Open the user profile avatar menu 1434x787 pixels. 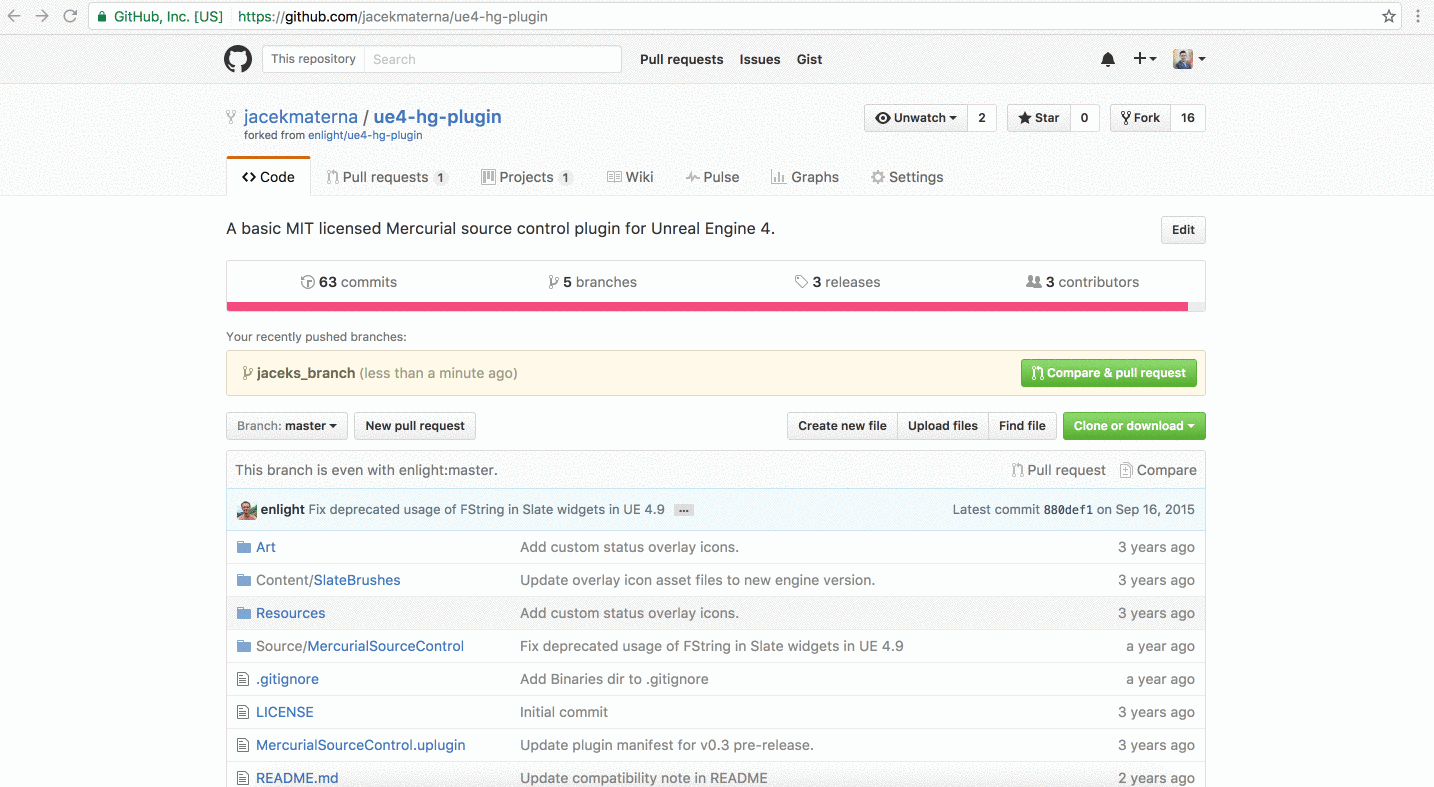pyautogui.click(x=1188, y=59)
